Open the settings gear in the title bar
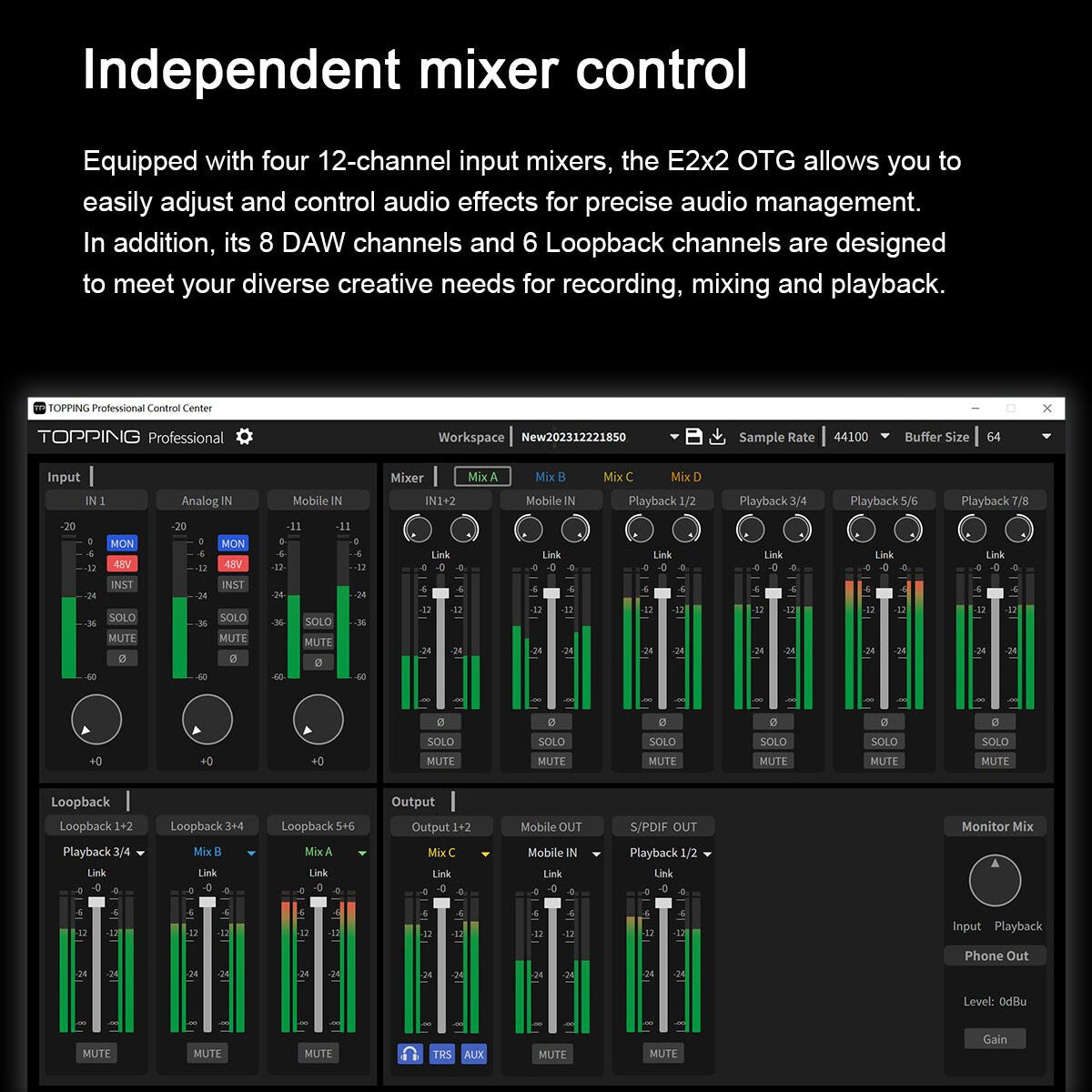 (x=243, y=437)
